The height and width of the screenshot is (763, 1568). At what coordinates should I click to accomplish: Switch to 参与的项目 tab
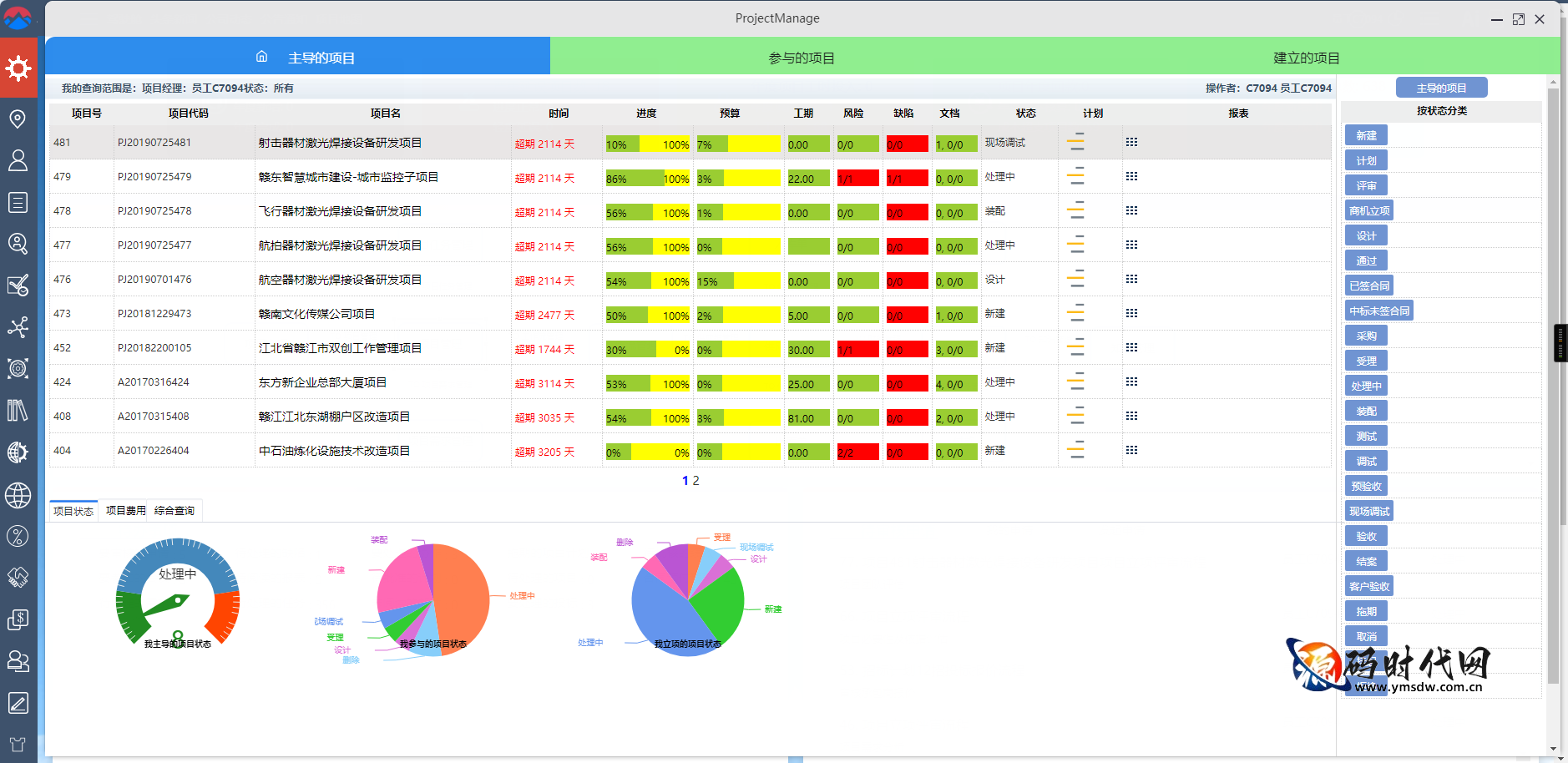click(x=801, y=58)
